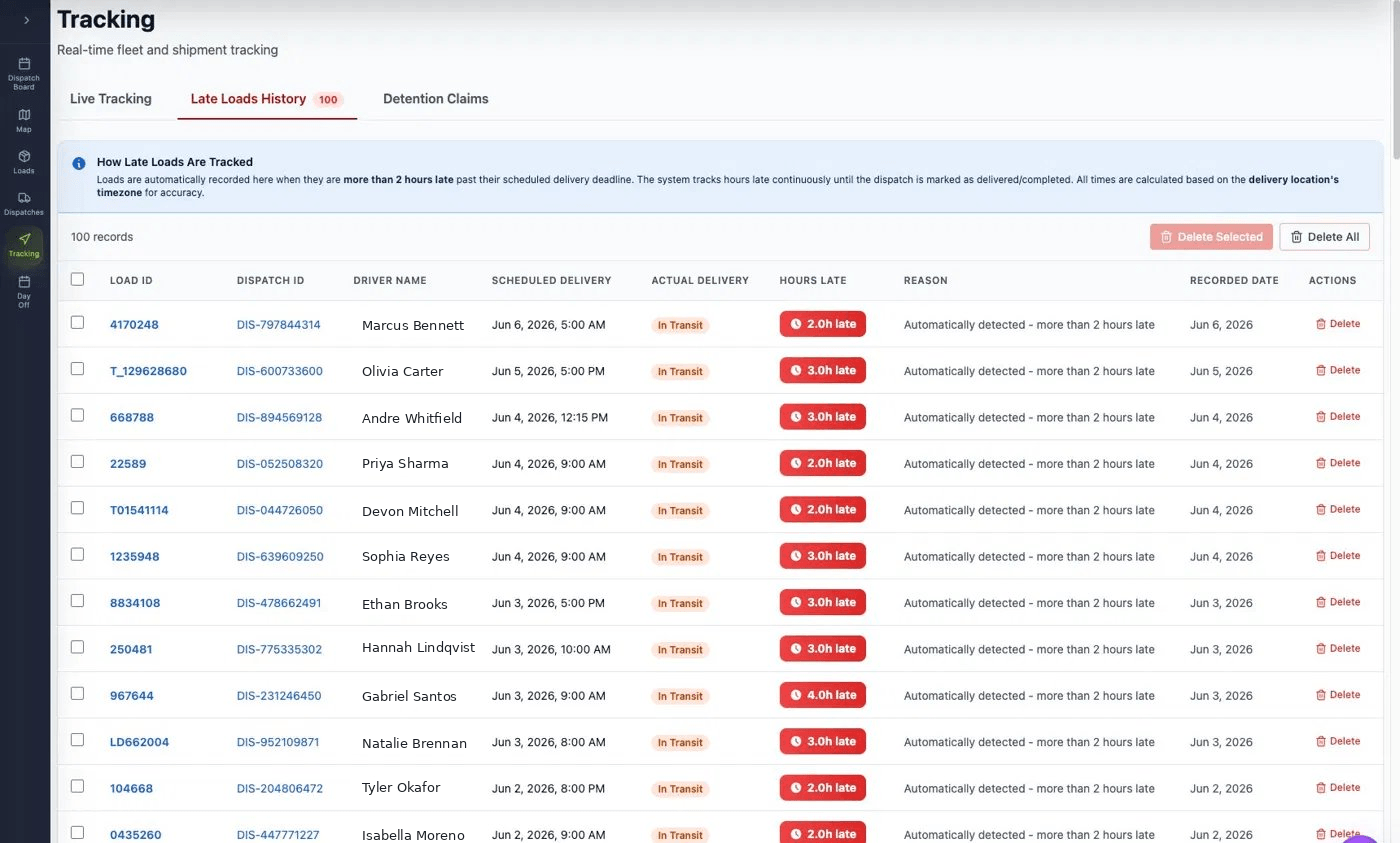Viewport: 1400px width, 843px height.
Task: Delete Andre Whitfield's late load record
Action: tap(1338, 416)
